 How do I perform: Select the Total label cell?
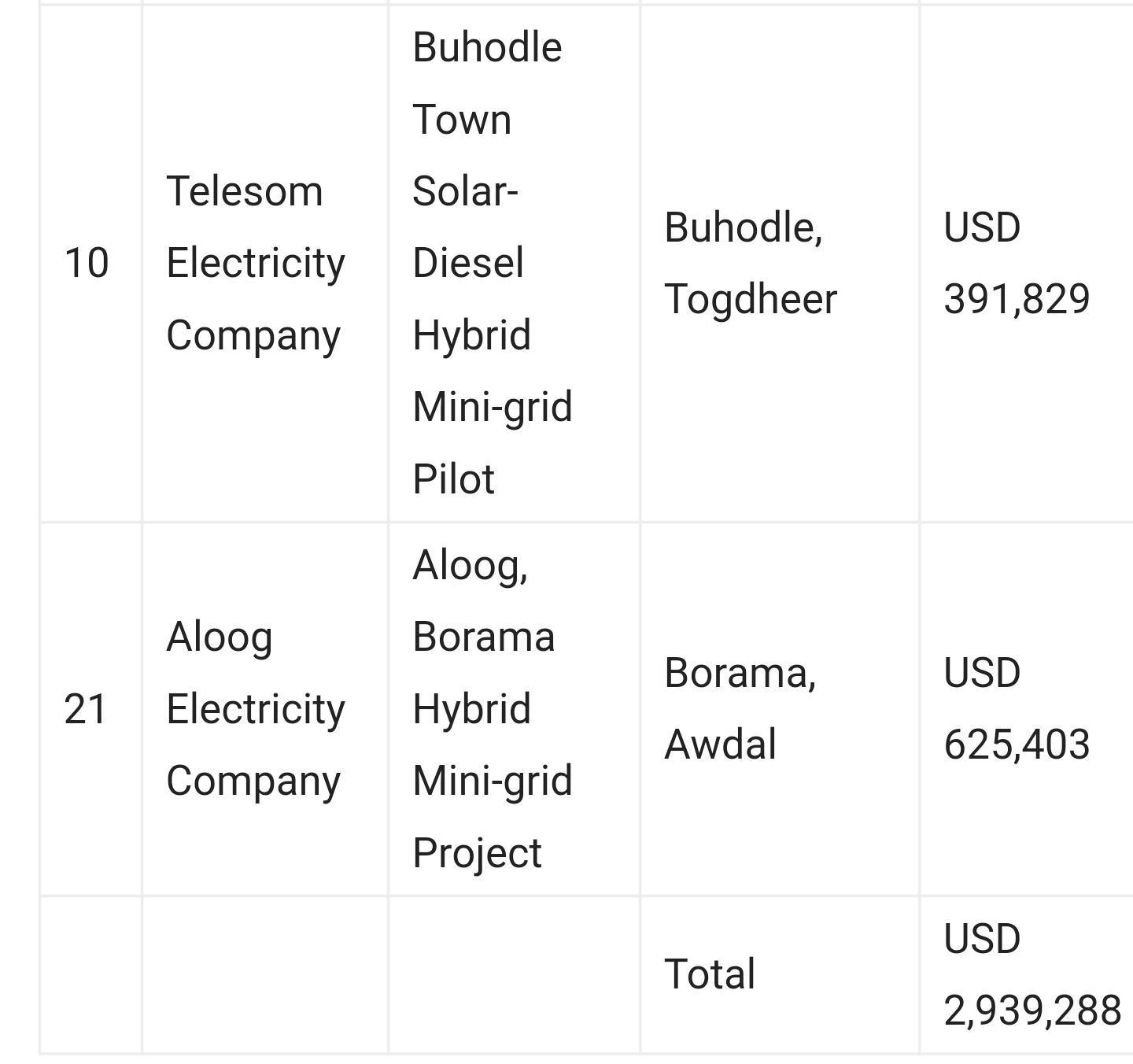pyautogui.click(x=780, y=974)
